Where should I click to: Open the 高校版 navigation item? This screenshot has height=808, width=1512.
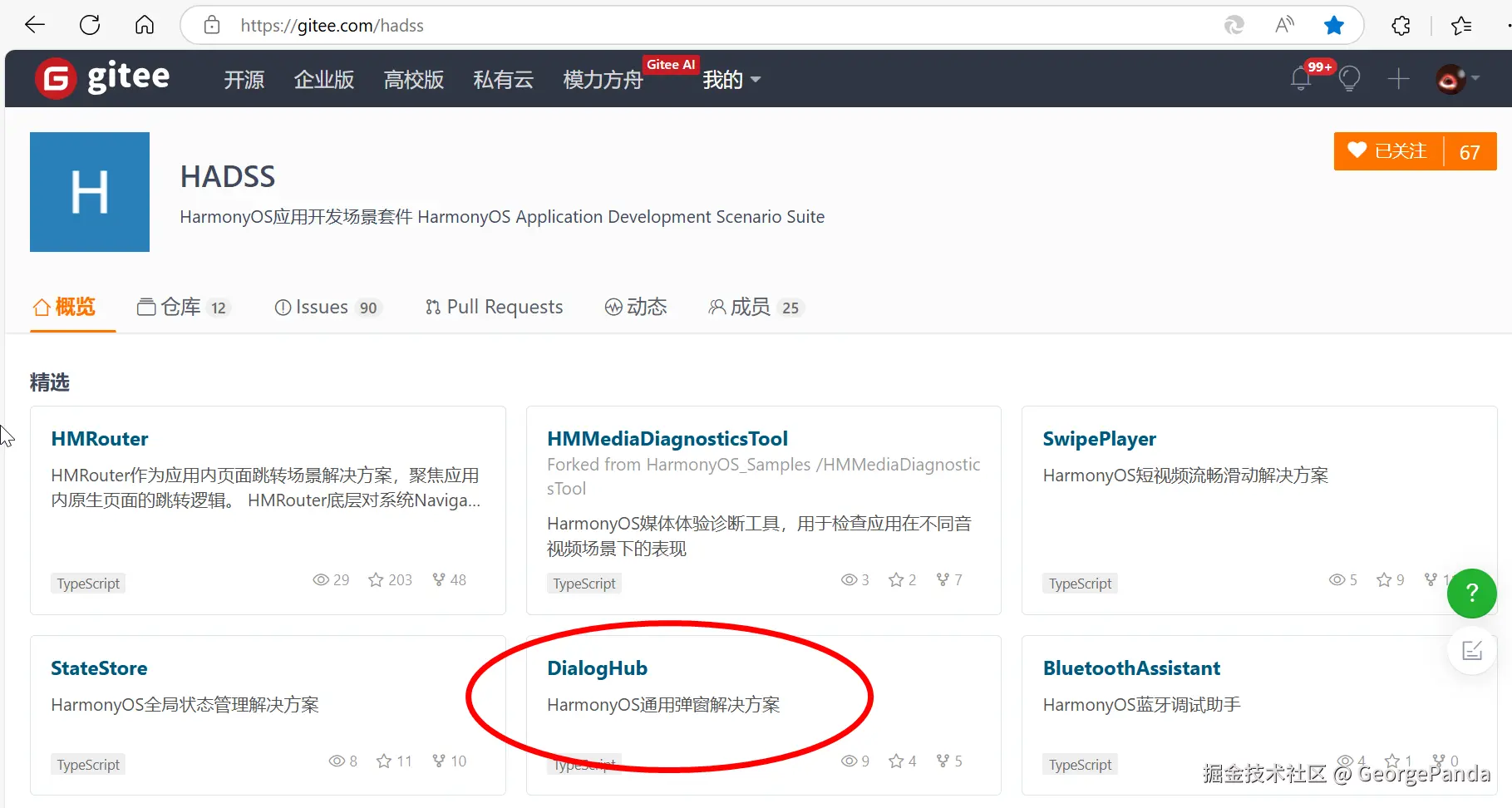[x=414, y=80]
